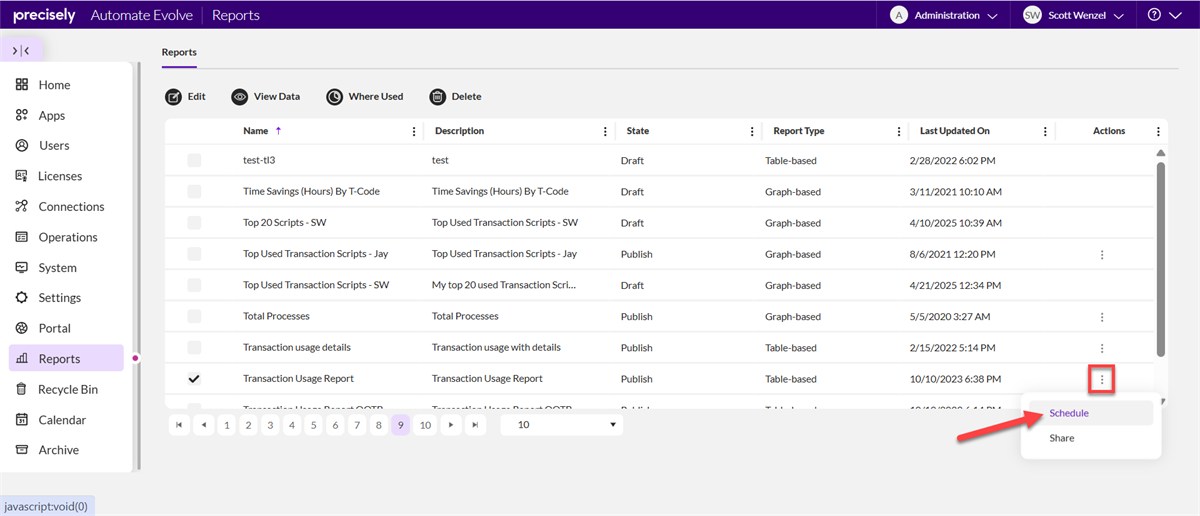Choose Schedule from the actions menu
Image resolution: width=1200 pixels, height=516 pixels.
pyautogui.click(x=1069, y=413)
